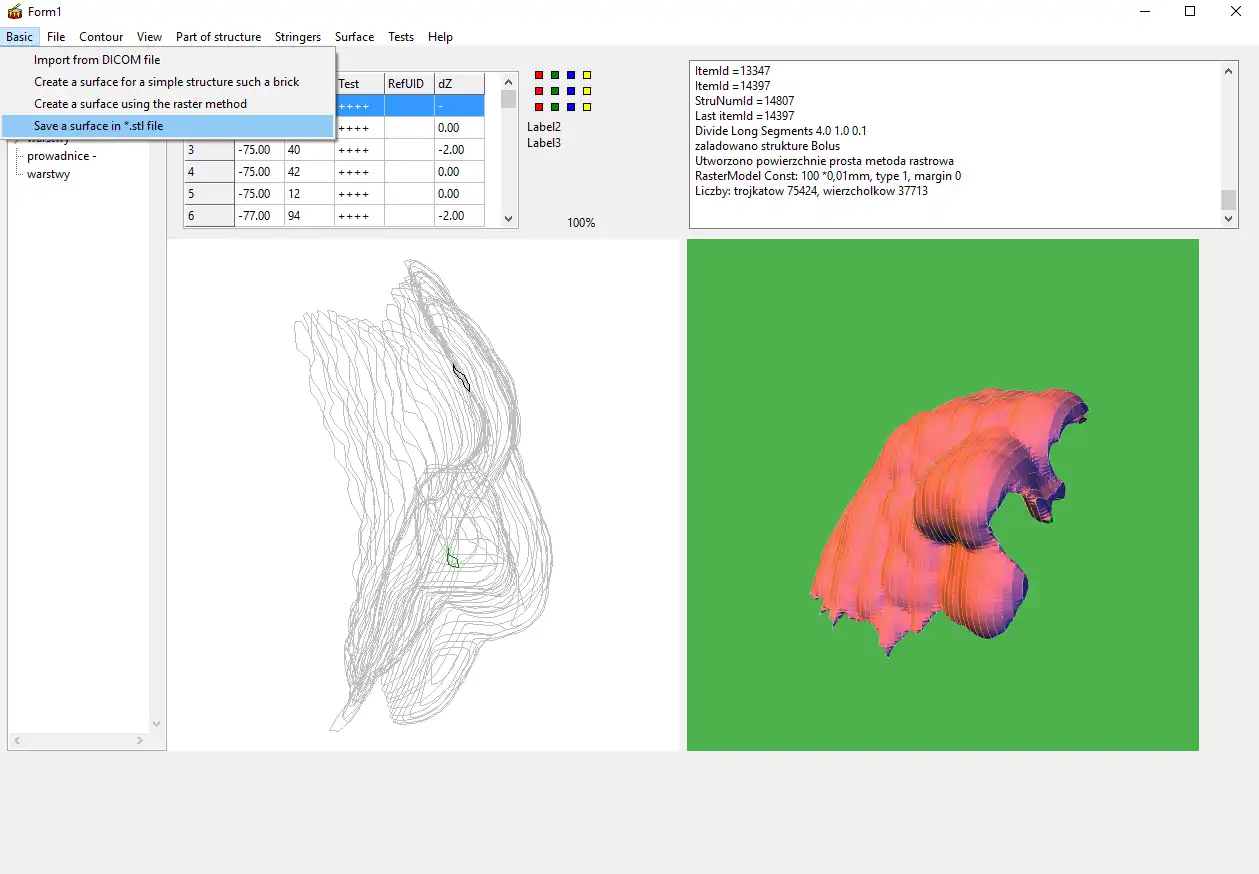Click the top-row blue color square
The height and width of the screenshot is (874, 1259).
coord(571,75)
